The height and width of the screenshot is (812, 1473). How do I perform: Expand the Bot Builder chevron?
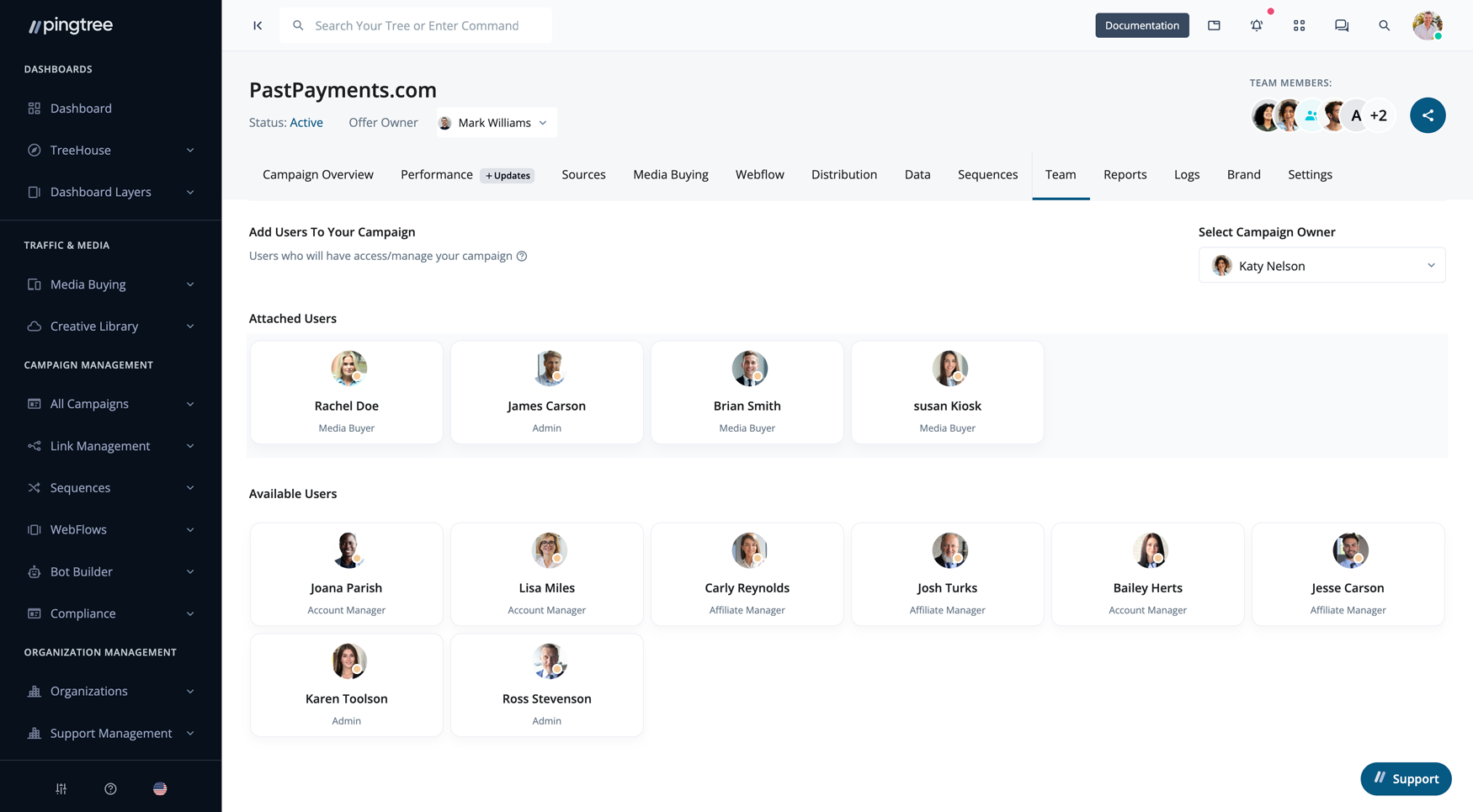pos(190,571)
